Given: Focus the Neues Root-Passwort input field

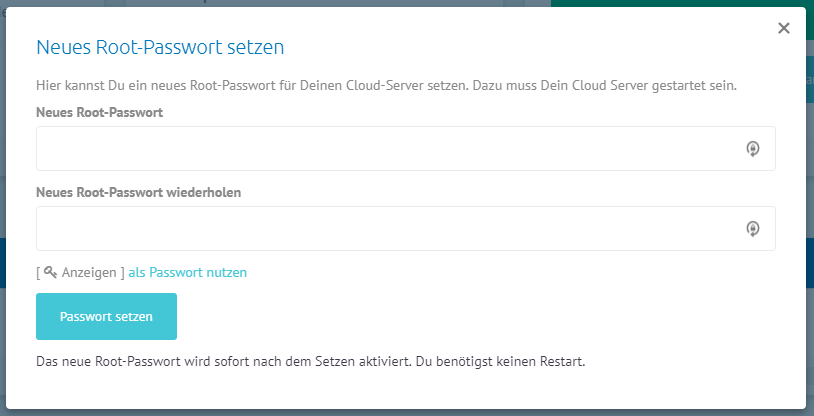Looking at the screenshot, I should (405, 149).
